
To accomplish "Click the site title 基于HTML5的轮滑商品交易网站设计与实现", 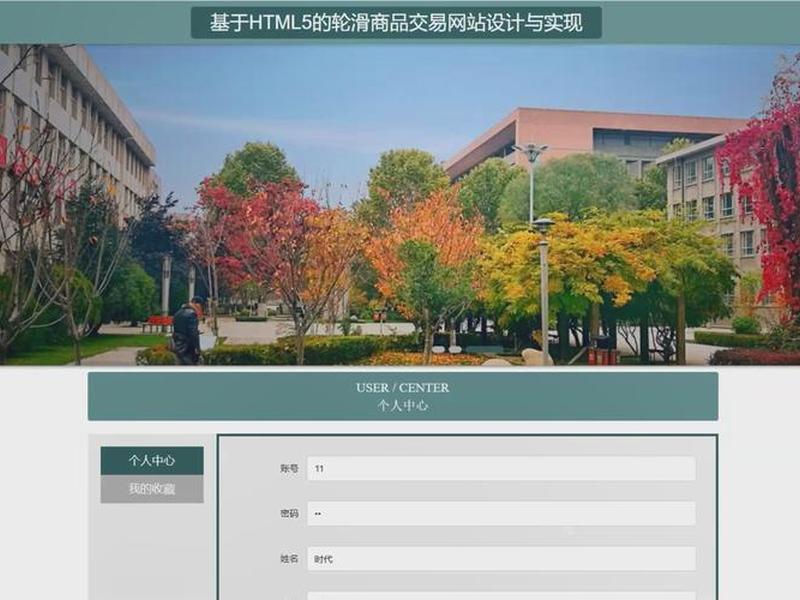I will (396, 23).
